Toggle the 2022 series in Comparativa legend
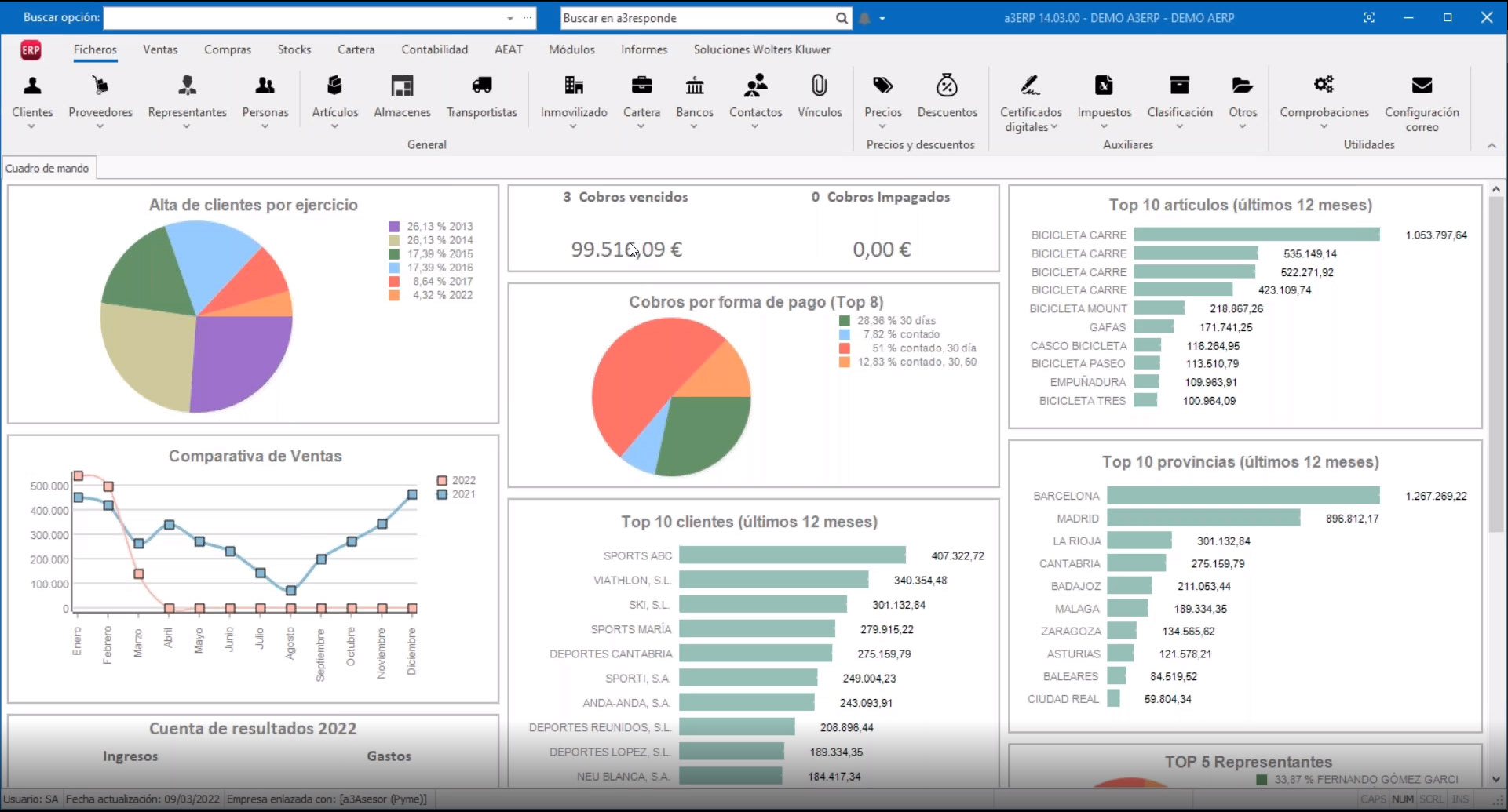The image size is (1508, 812). pyautogui.click(x=443, y=480)
